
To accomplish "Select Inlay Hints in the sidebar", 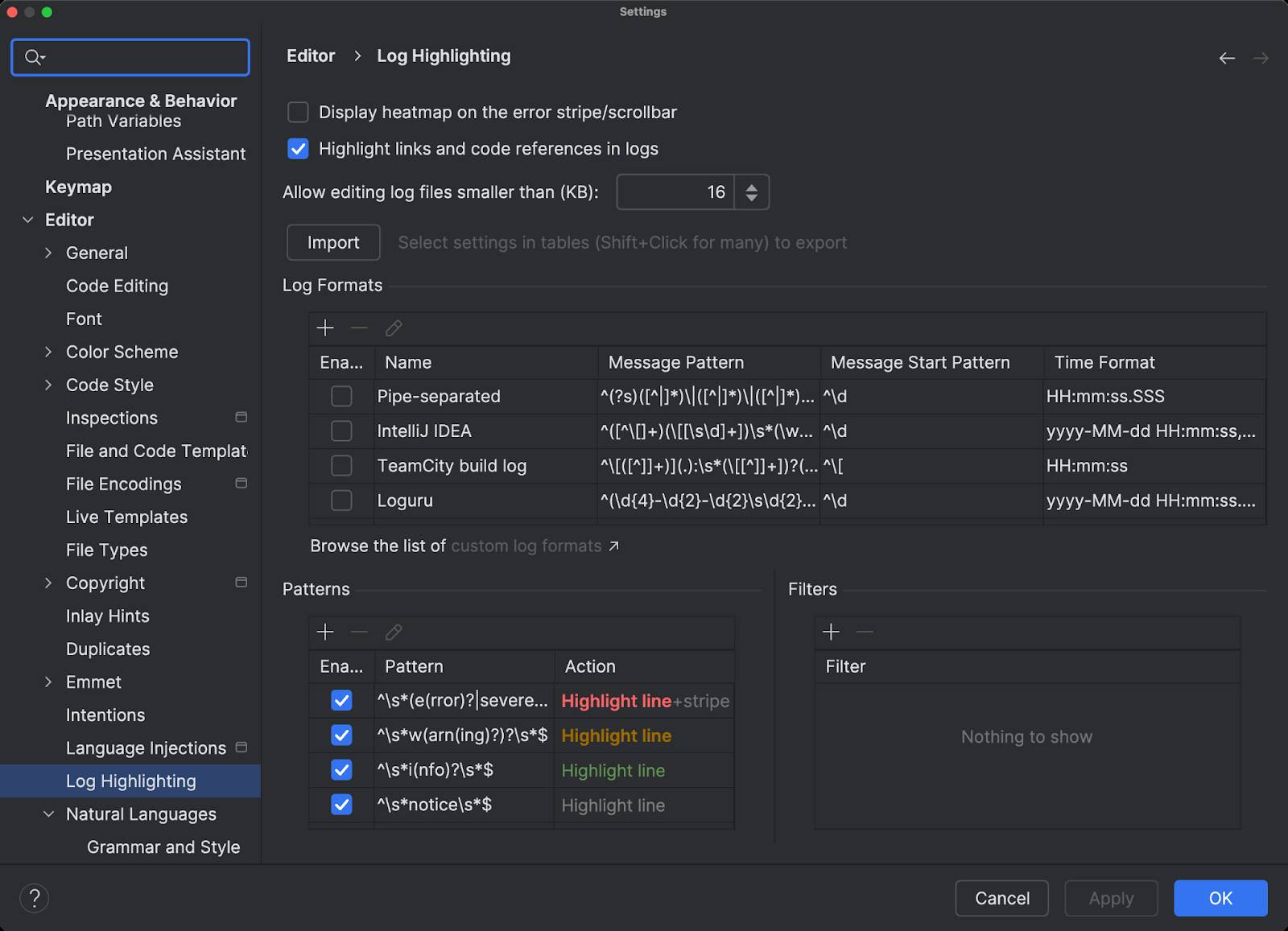I will (108, 616).
